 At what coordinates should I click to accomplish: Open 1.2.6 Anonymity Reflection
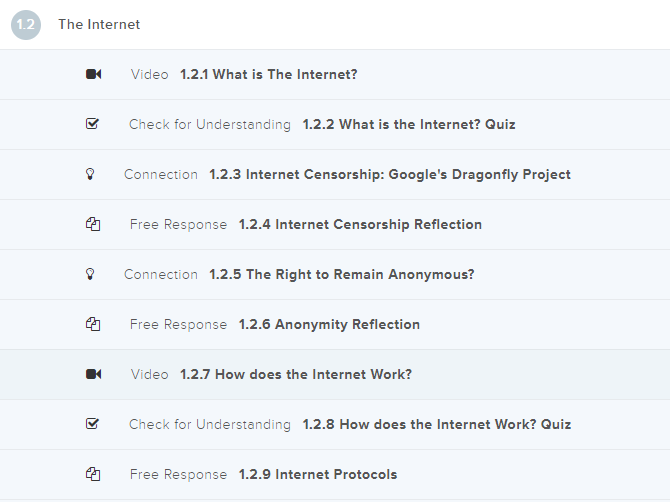[329, 324]
